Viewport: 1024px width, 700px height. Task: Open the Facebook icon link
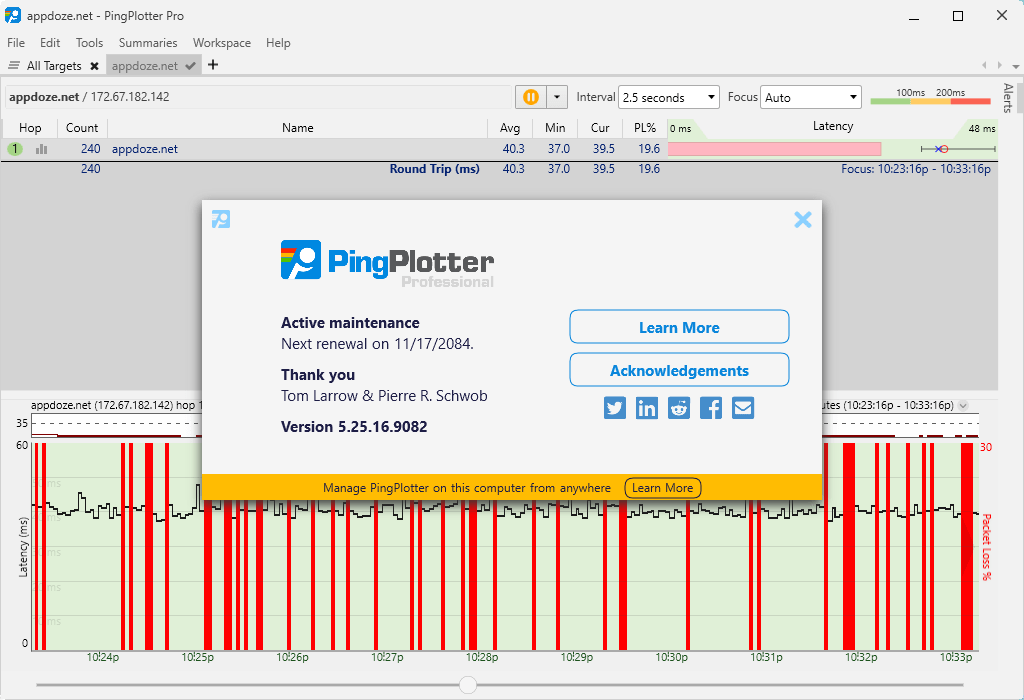click(711, 408)
